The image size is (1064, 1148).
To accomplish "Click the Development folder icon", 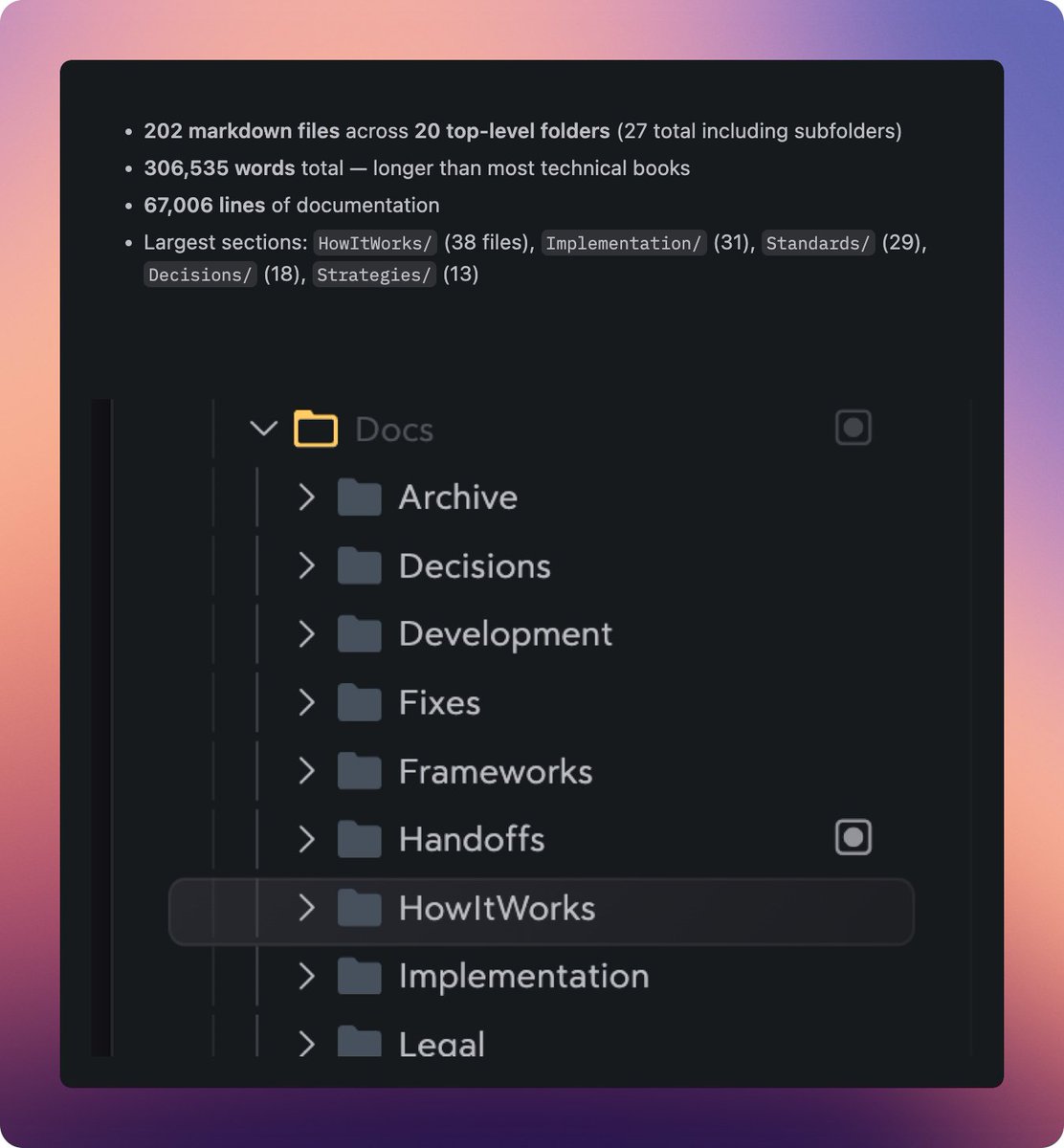I will [x=359, y=633].
